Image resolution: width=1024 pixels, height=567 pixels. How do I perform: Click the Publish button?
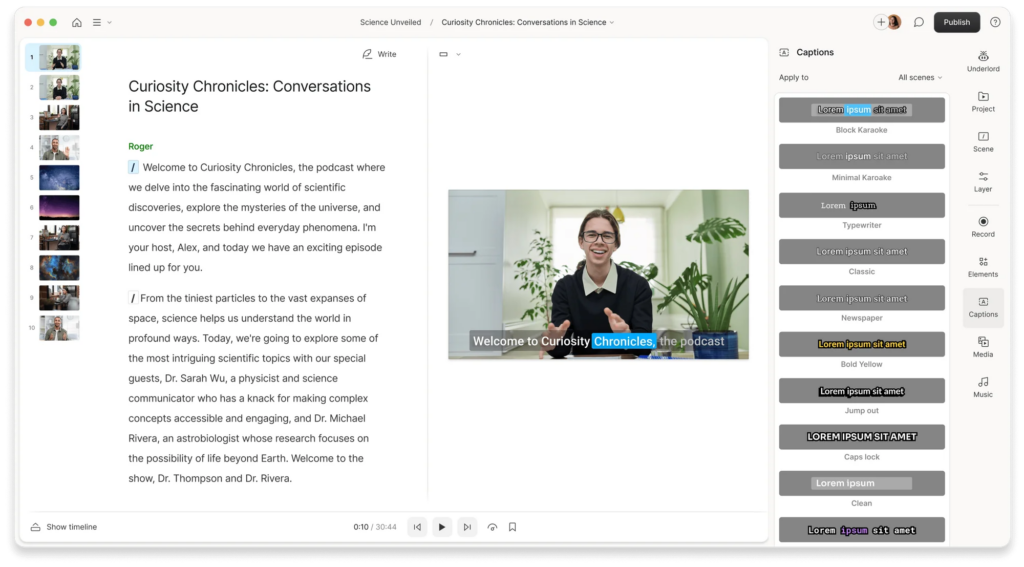pos(956,22)
